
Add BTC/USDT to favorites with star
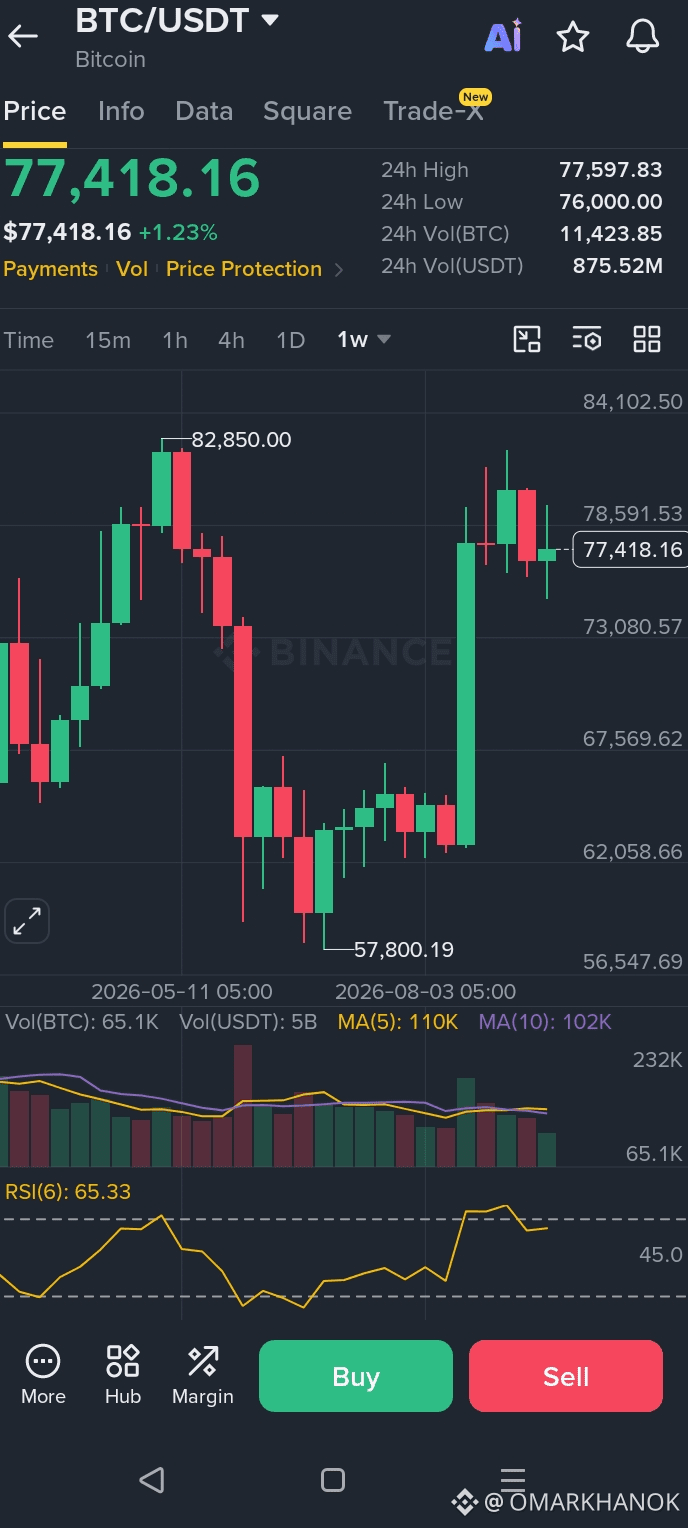point(573,37)
